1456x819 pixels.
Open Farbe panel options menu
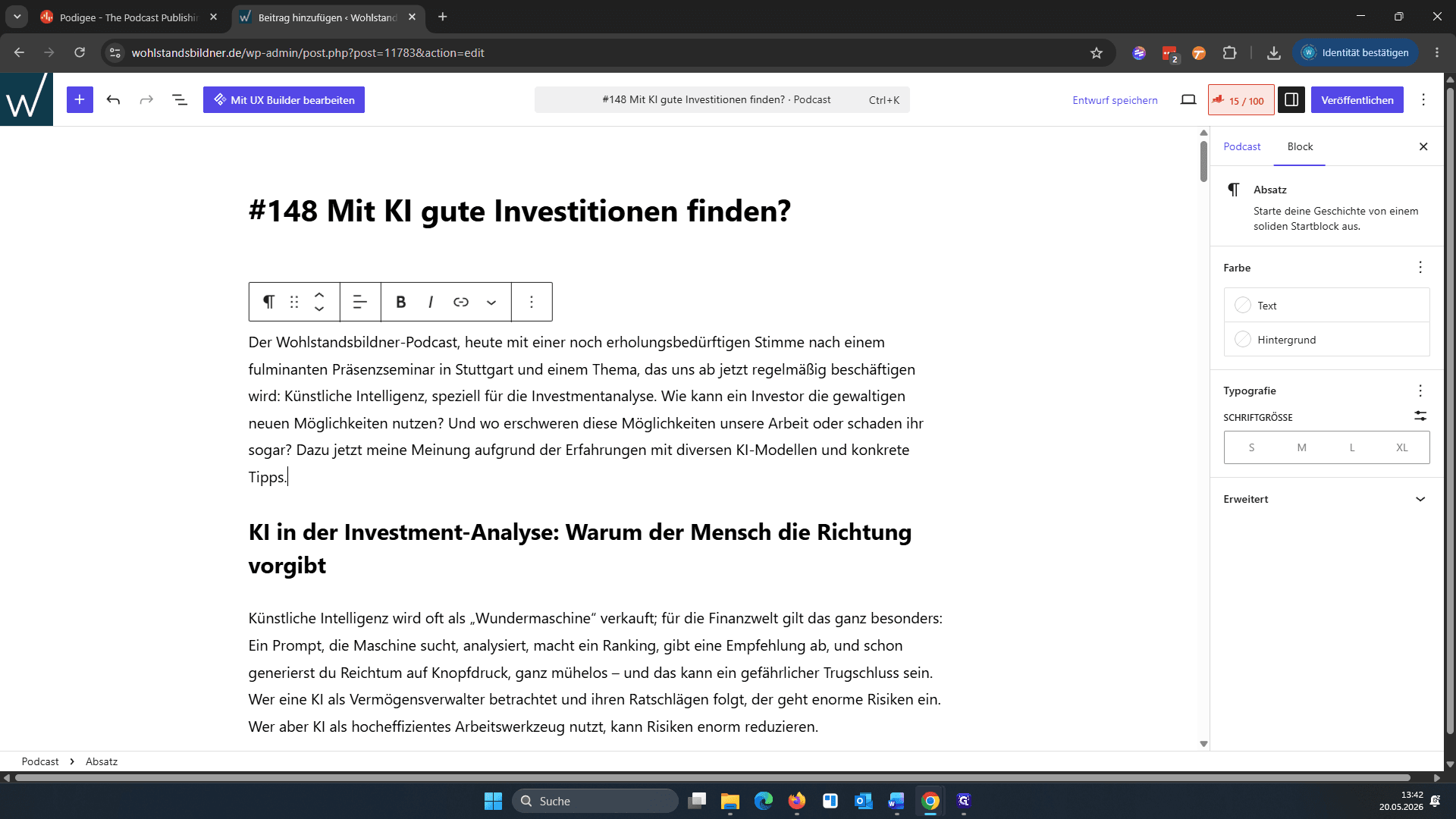click(x=1420, y=268)
